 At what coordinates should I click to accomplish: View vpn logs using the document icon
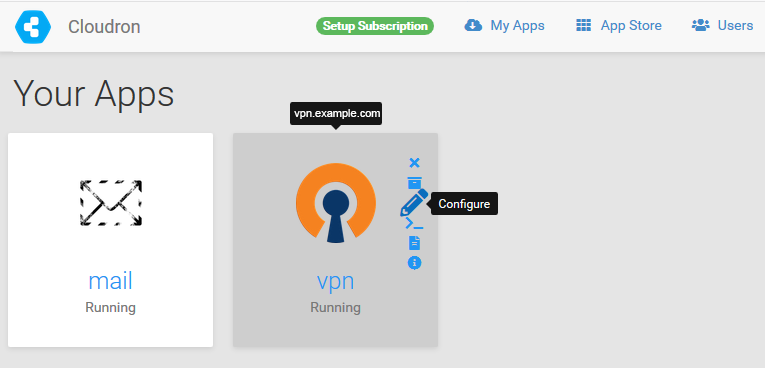click(414, 243)
